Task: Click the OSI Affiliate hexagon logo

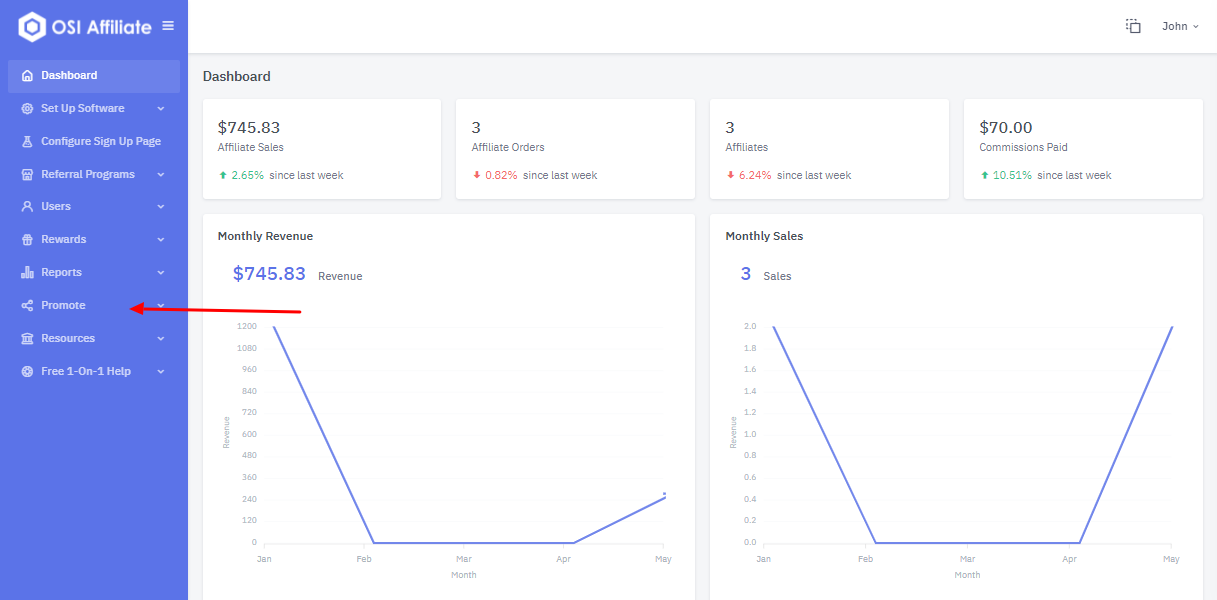Action: click(x=32, y=27)
